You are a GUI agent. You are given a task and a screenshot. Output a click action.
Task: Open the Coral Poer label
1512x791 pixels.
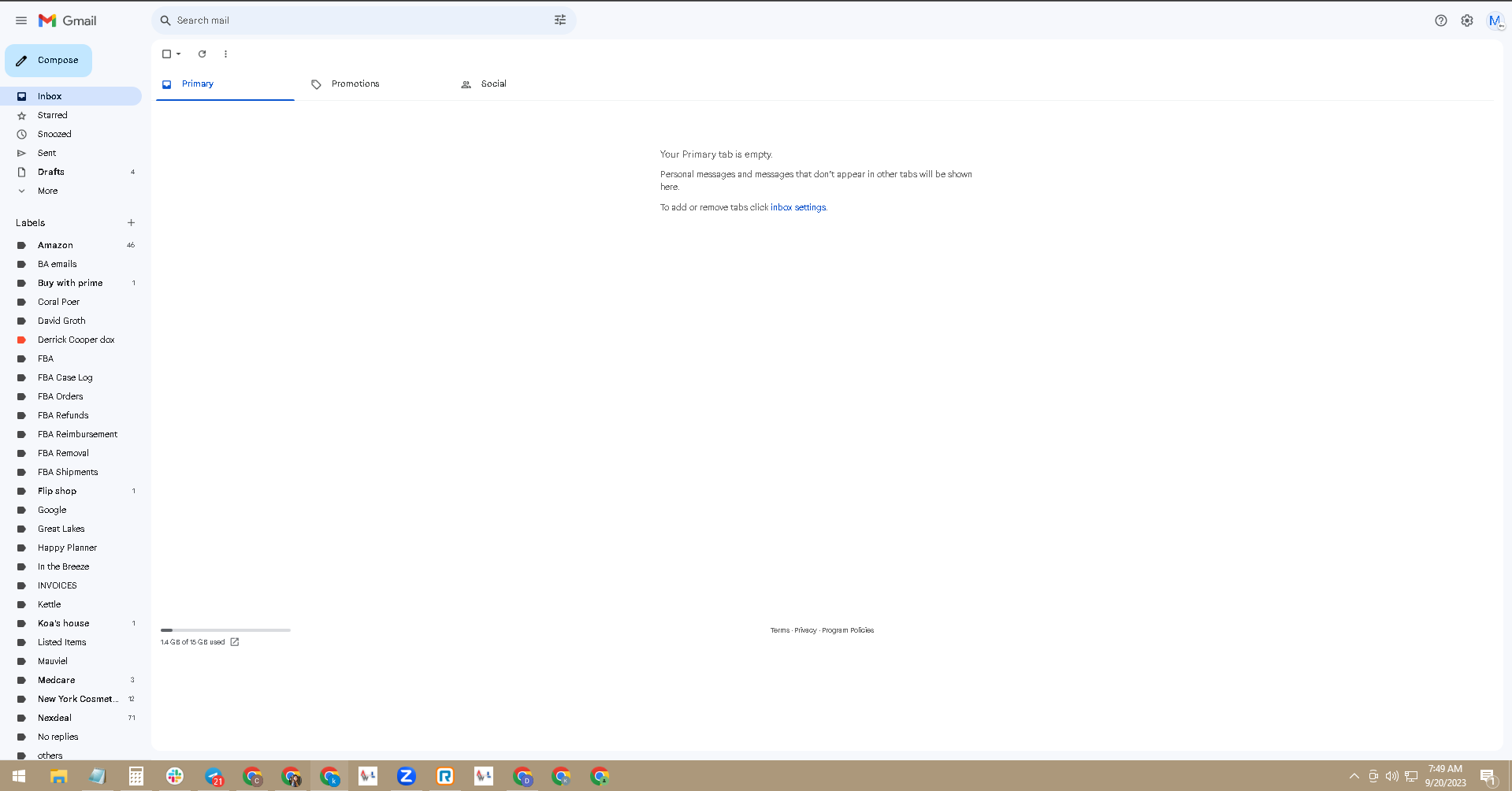coord(71,302)
